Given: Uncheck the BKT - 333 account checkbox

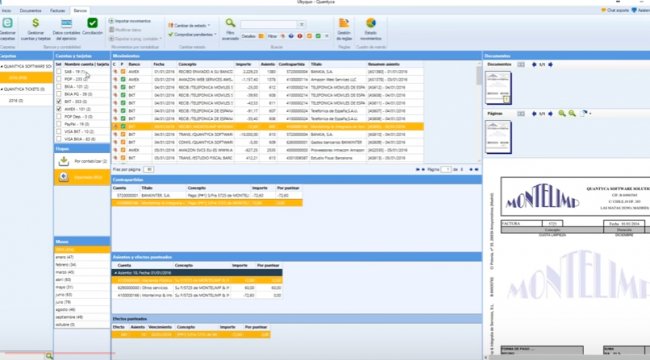Looking at the screenshot, I should [58, 101].
